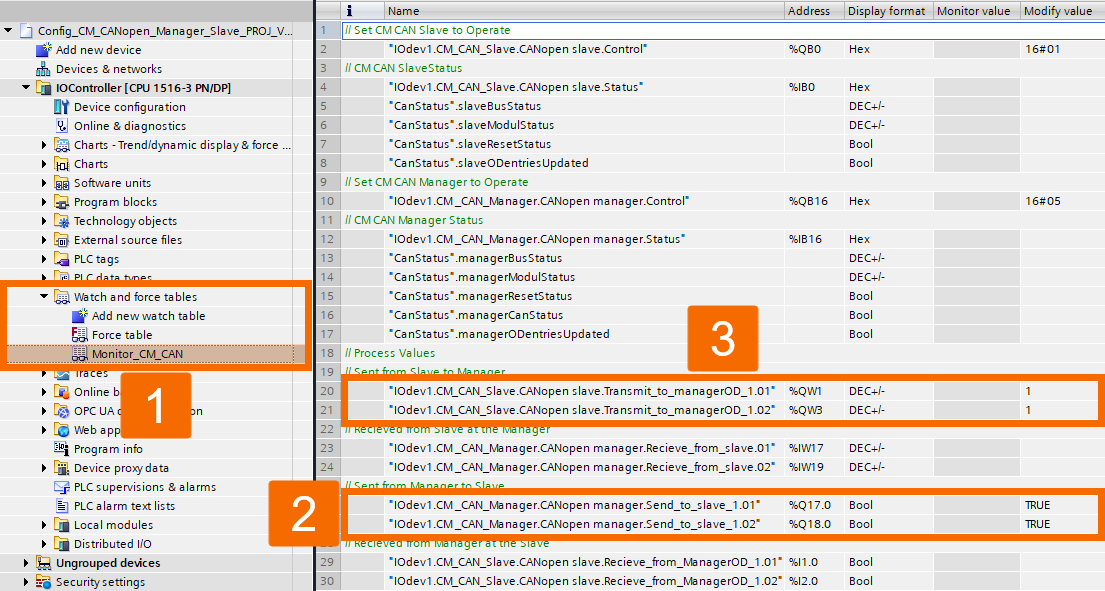Click the Program info icon
The height and width of the screenshot is (591, 1105).
(x=62, y=449)
